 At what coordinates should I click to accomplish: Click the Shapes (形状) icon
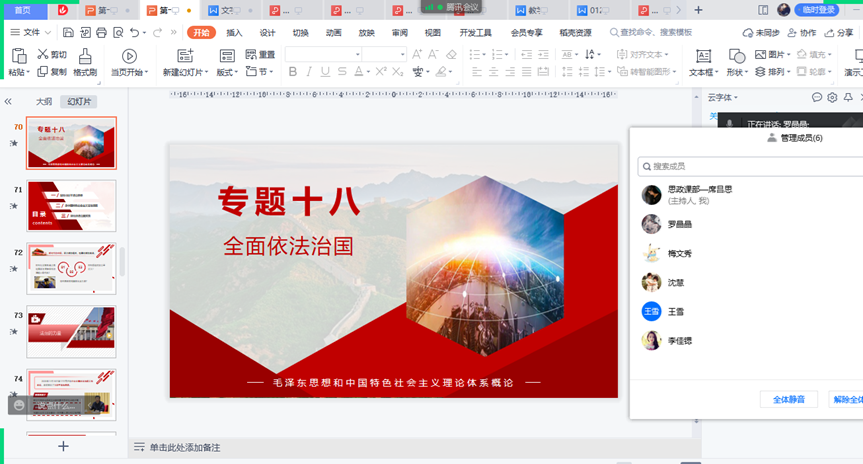[x=735, y=56]
